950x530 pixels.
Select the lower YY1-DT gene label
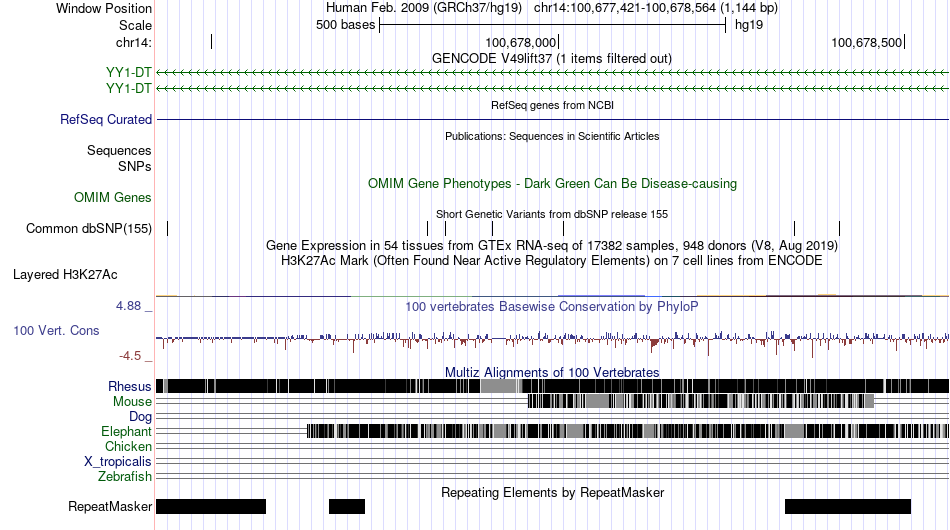128,88
